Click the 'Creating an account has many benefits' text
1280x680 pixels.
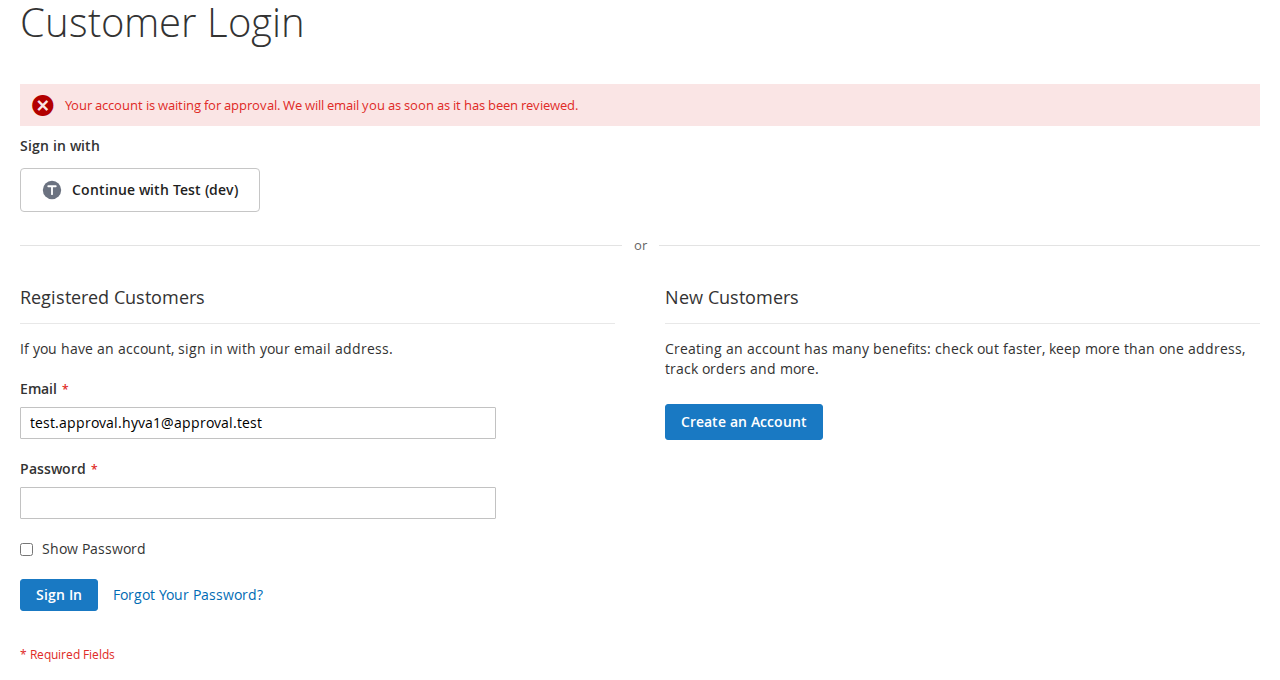(x=955, y=359)
